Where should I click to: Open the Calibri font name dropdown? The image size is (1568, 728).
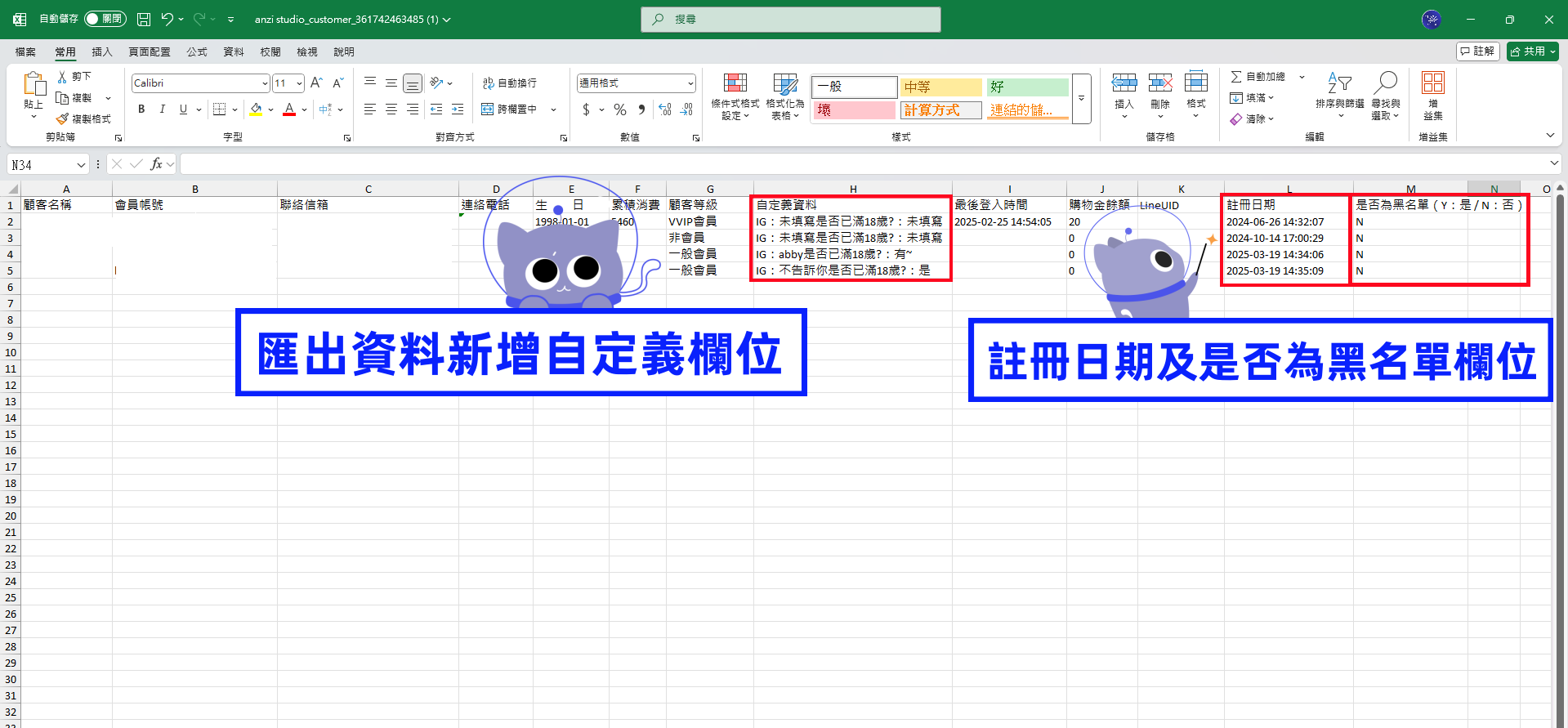tap(265, 83)
